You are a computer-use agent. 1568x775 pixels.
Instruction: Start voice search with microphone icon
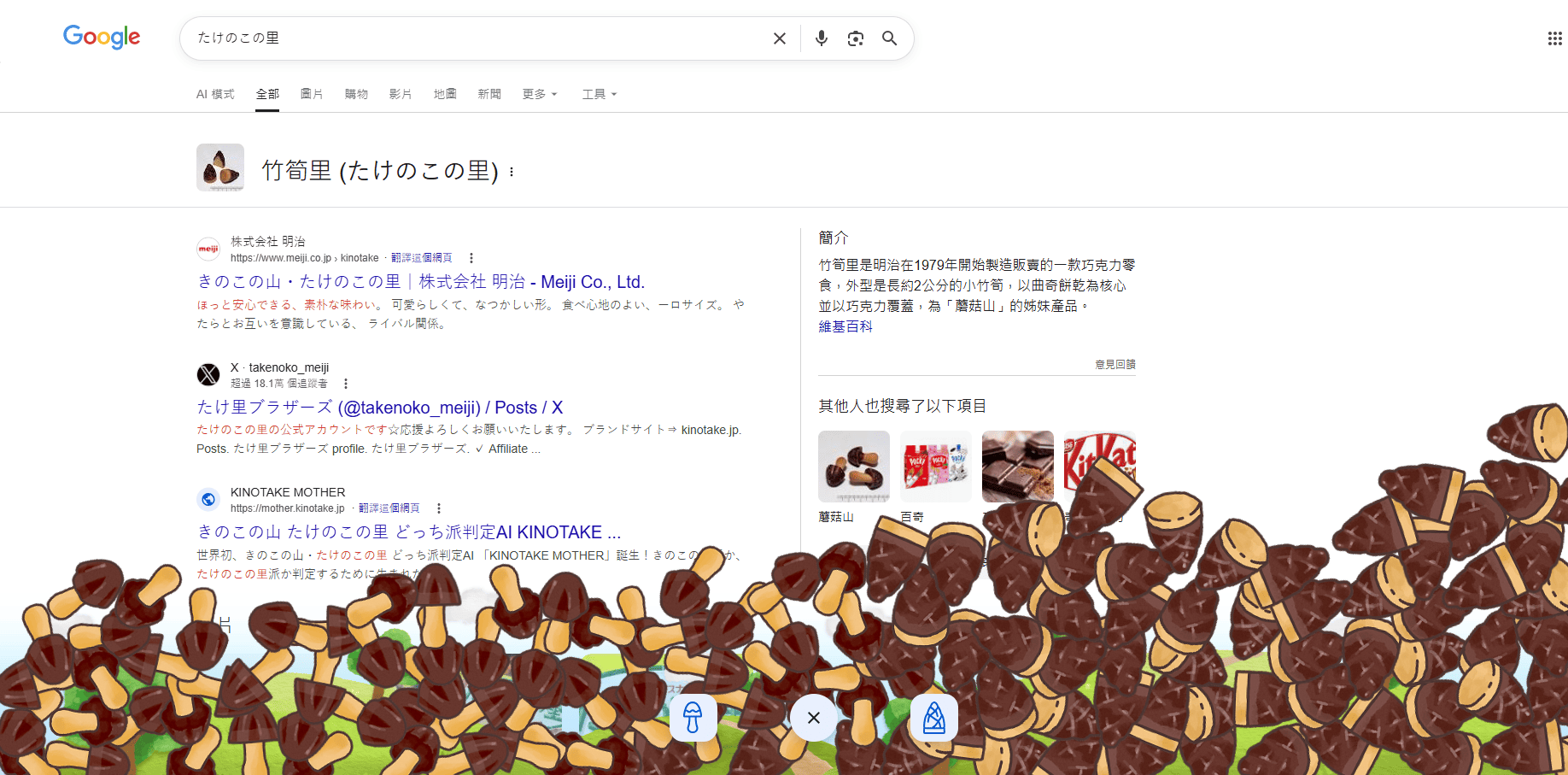coord(821,38)
